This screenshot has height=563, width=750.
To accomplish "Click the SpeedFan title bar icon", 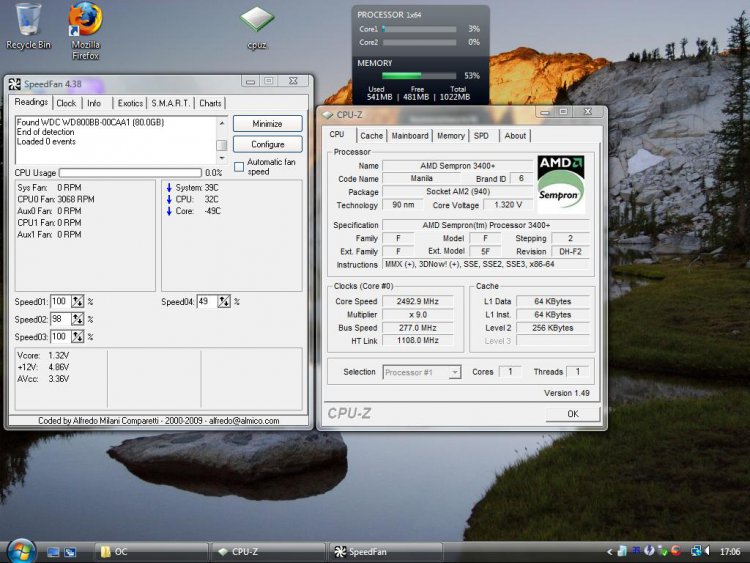I will tap(14, 84).
